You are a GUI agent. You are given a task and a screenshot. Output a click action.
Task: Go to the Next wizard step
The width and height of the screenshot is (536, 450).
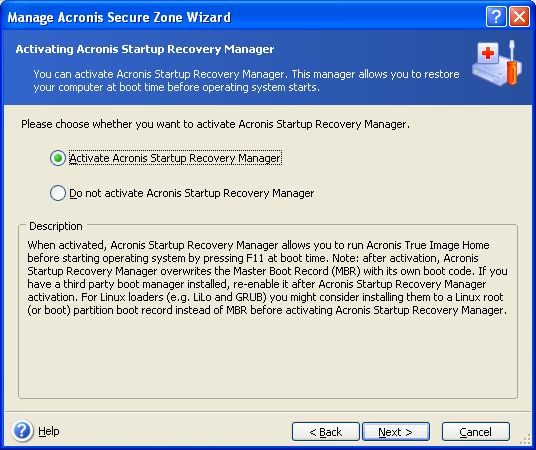[396, 432]
